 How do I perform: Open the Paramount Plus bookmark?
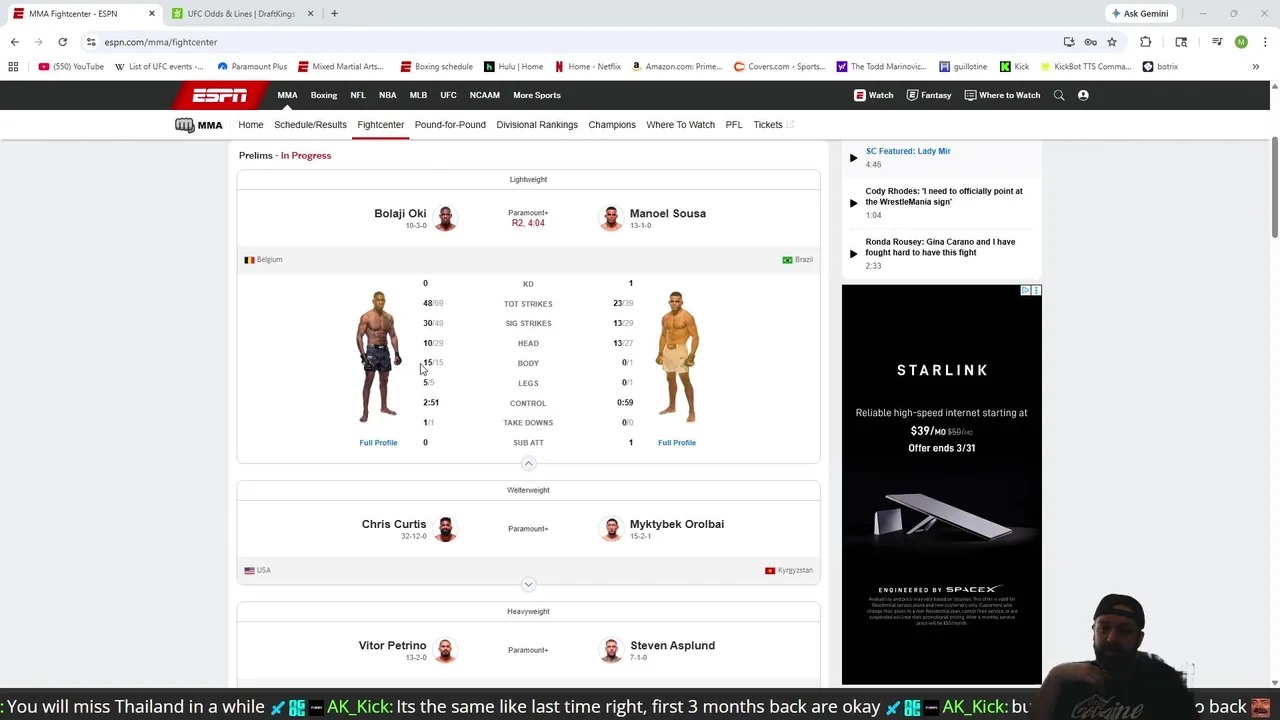coord(252,67)
